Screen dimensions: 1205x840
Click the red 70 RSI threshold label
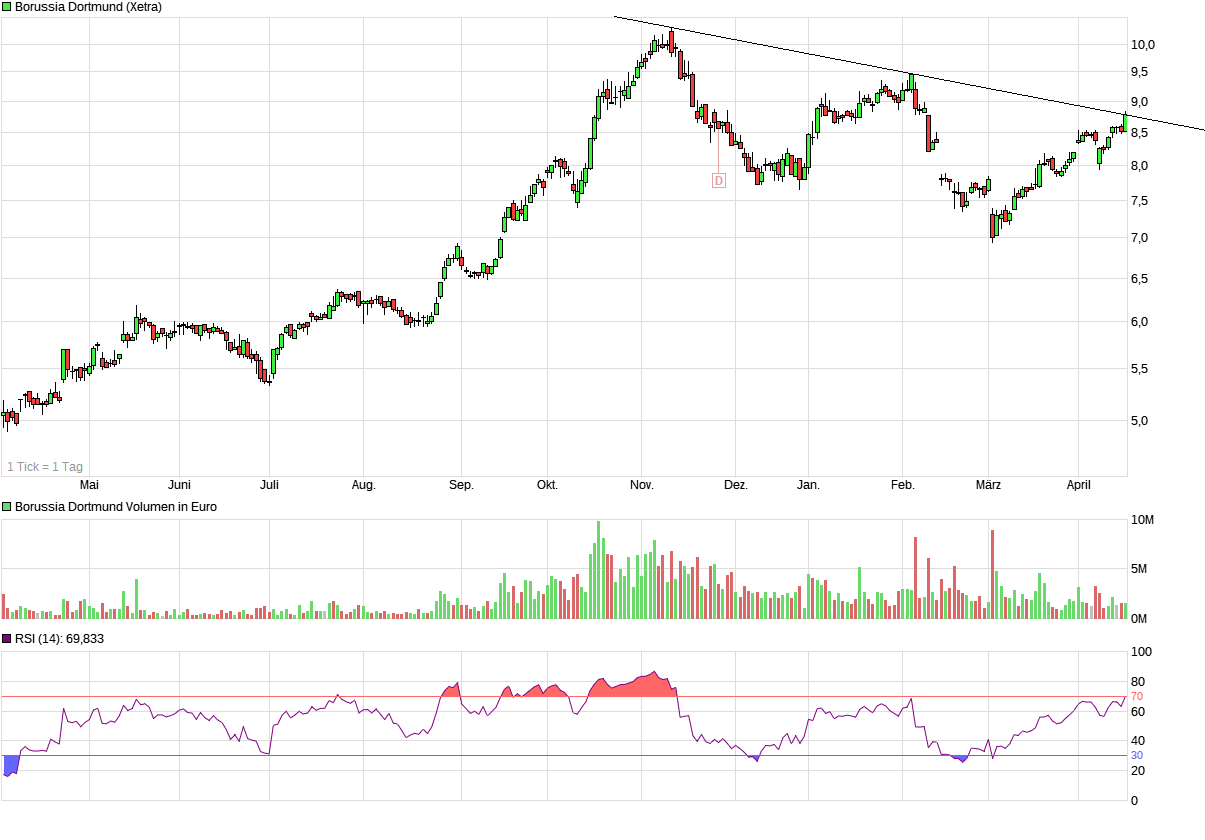1137,696
